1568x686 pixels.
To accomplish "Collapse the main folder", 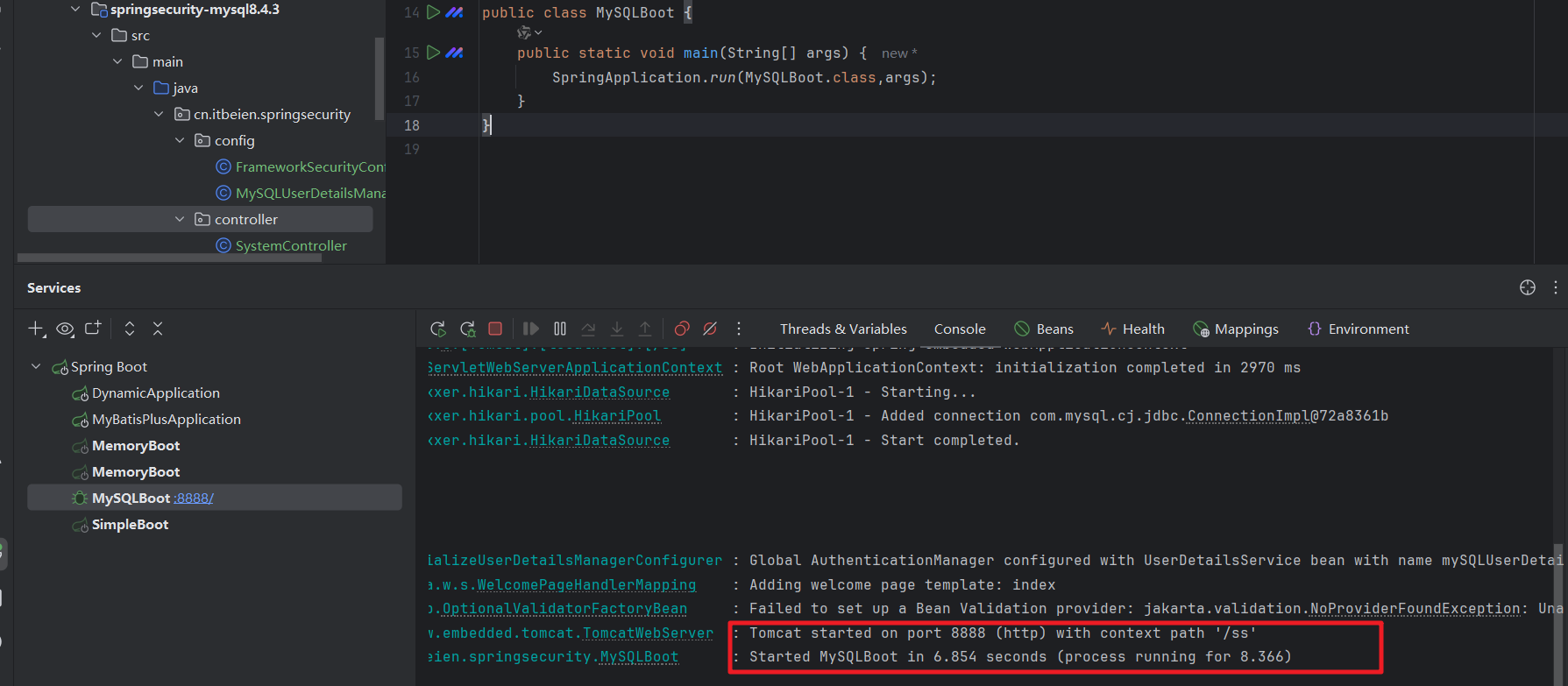I will pos(117,61).
